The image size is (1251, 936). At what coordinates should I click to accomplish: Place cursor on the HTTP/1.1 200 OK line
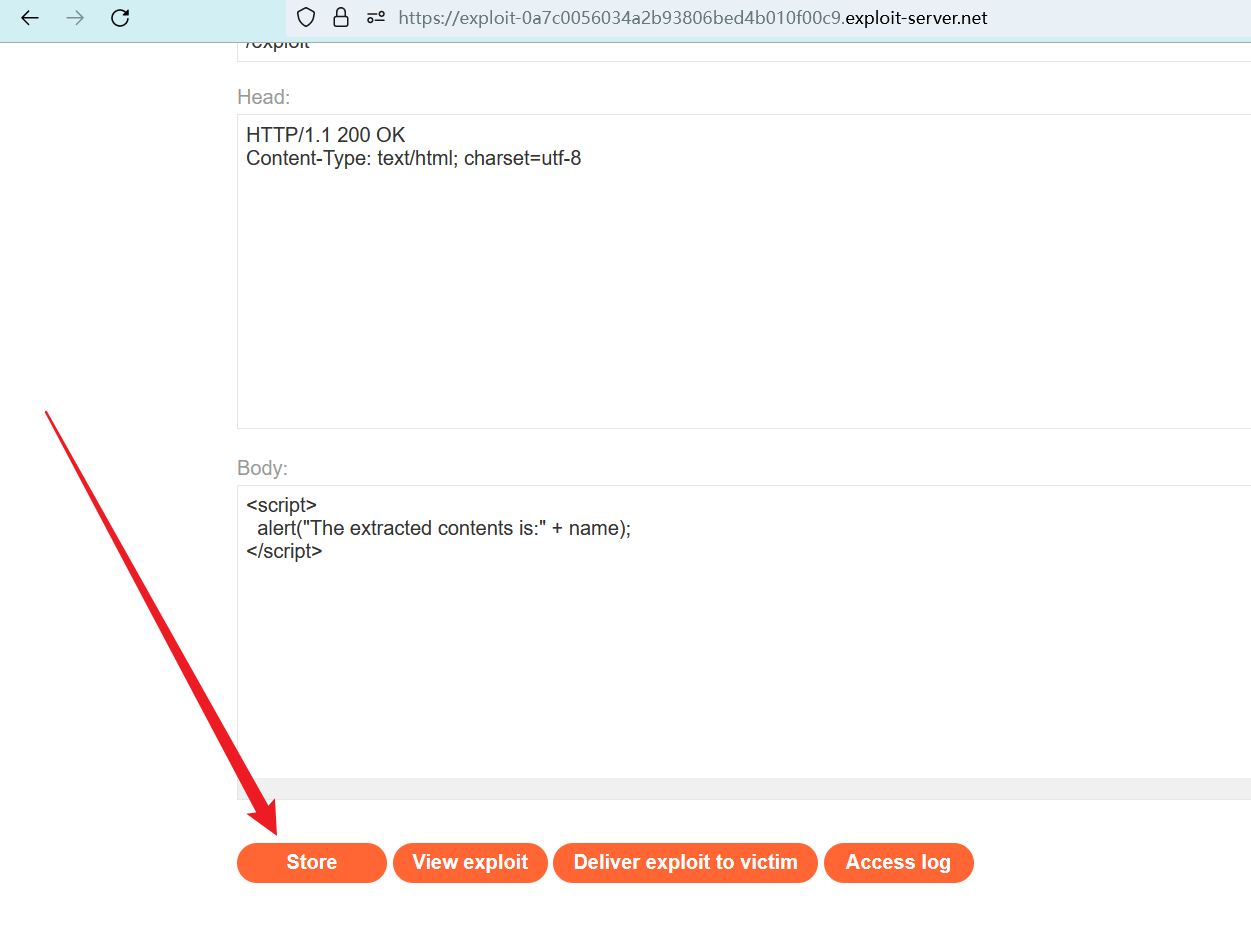click(x=325, y=135)
